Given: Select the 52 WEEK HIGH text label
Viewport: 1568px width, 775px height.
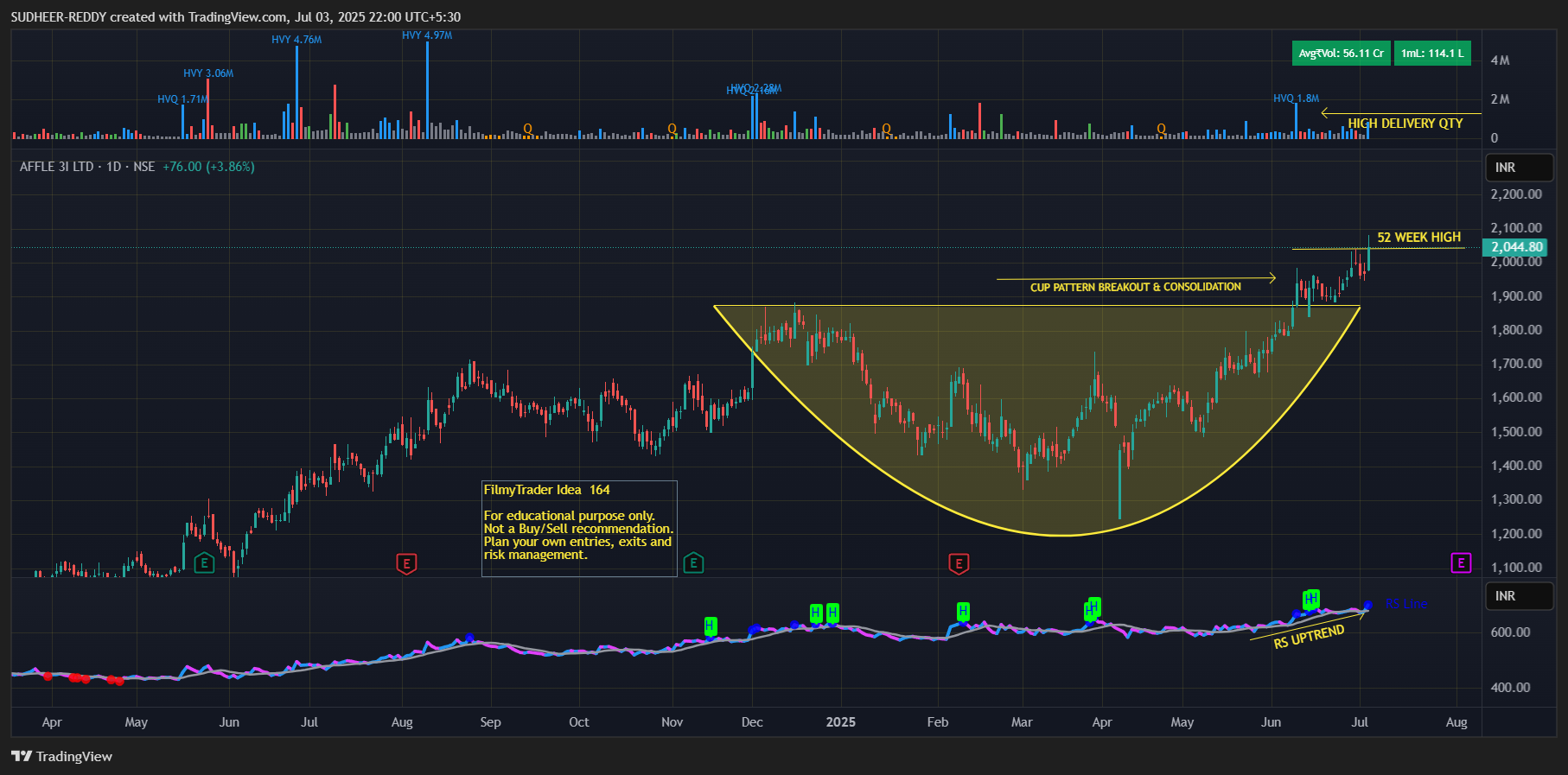Looking at the screenshot, I should coord(1418,238).
